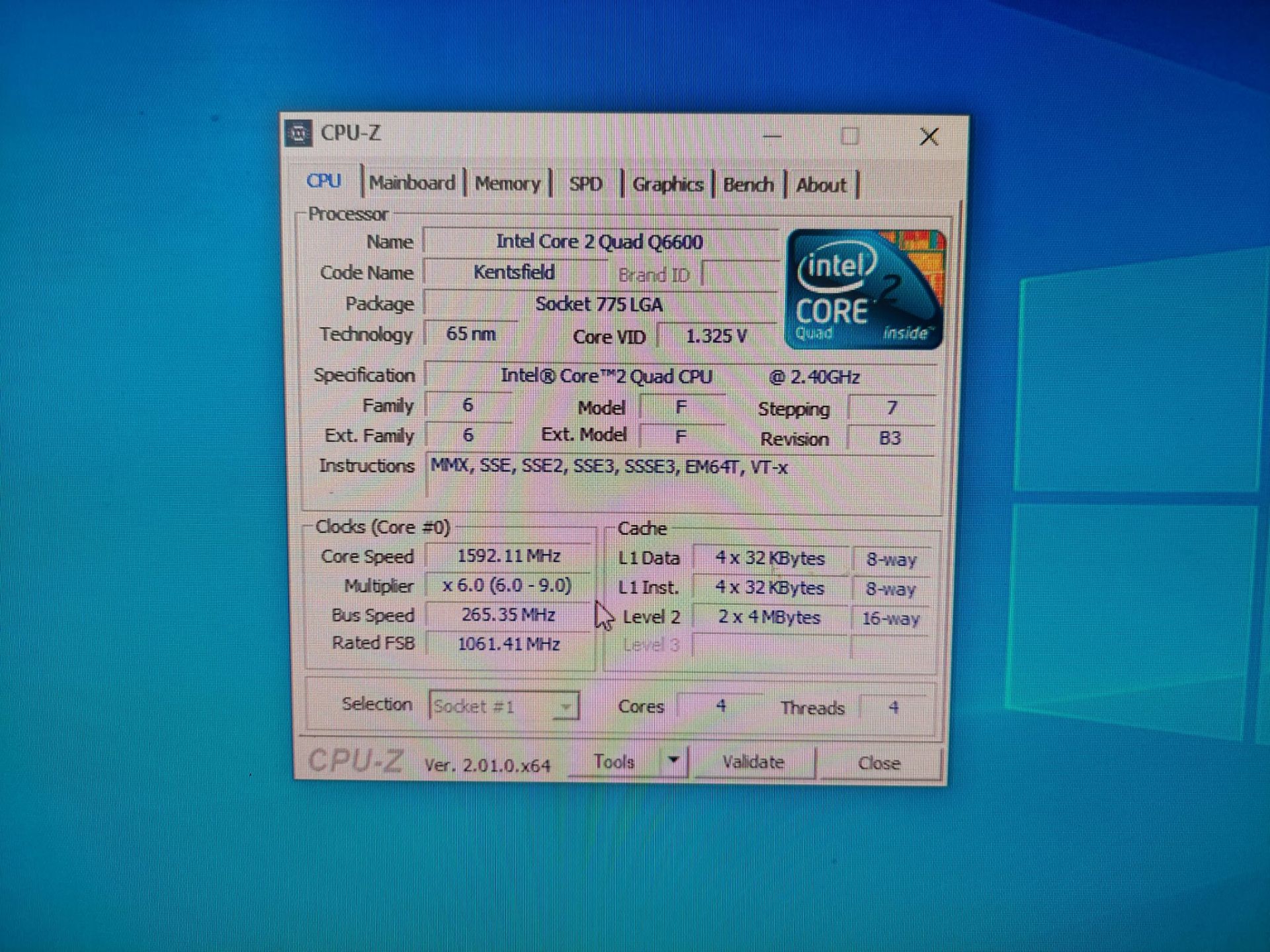This screenshot has height=952, width=1270.
Task: Click the Socket 775 LGA package value
Action: 599,304
